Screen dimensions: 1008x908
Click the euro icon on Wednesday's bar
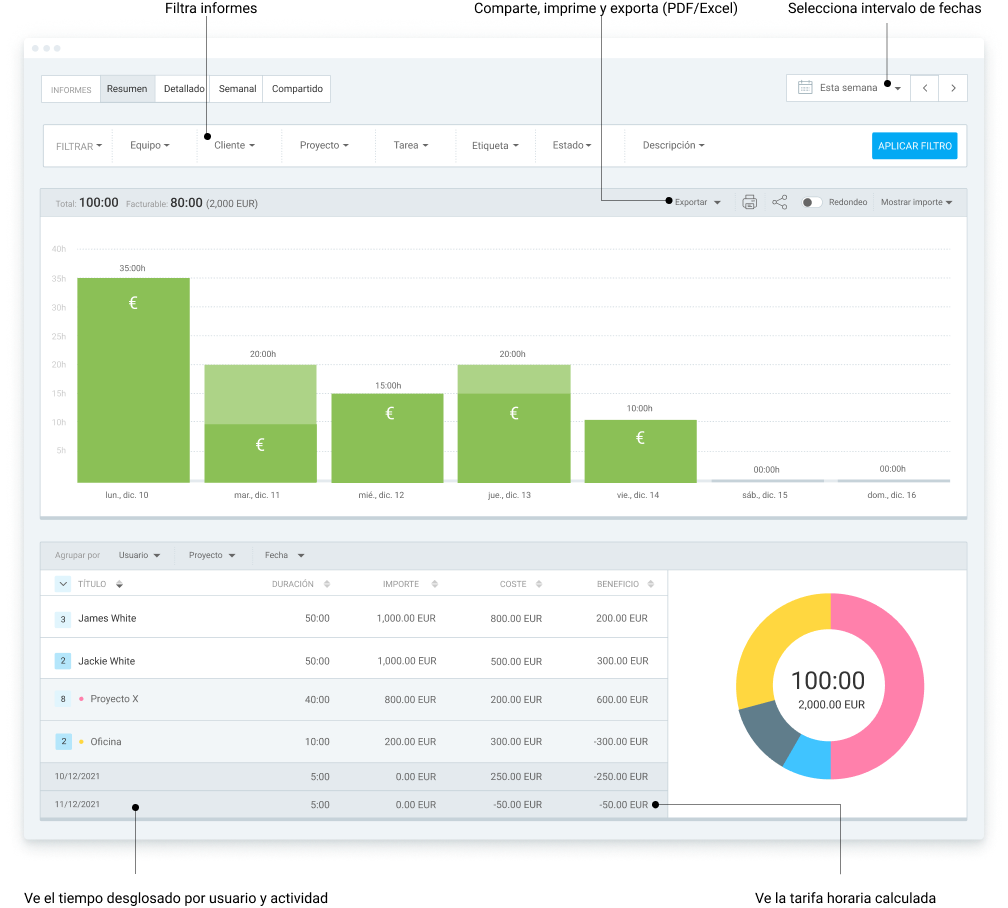pyautogui.click(x=390, y=413)
